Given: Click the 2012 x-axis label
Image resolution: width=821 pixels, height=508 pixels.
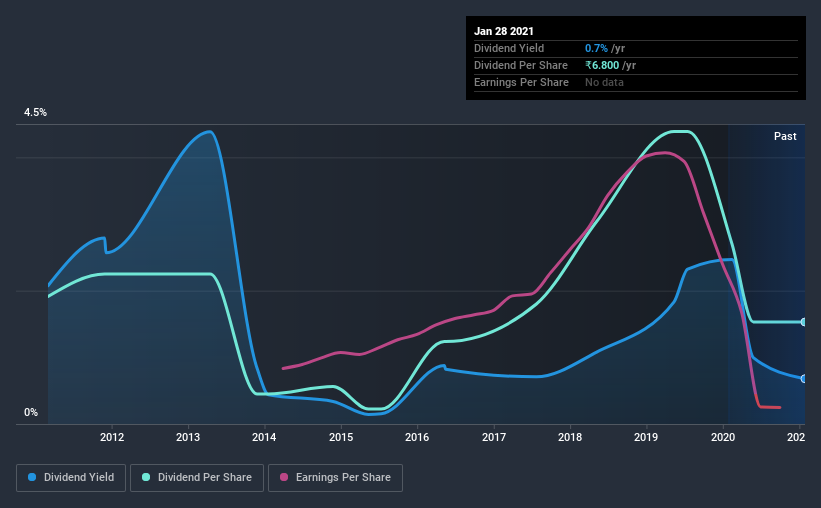Looking at the screenshot, I should click(x=112, y=437).
